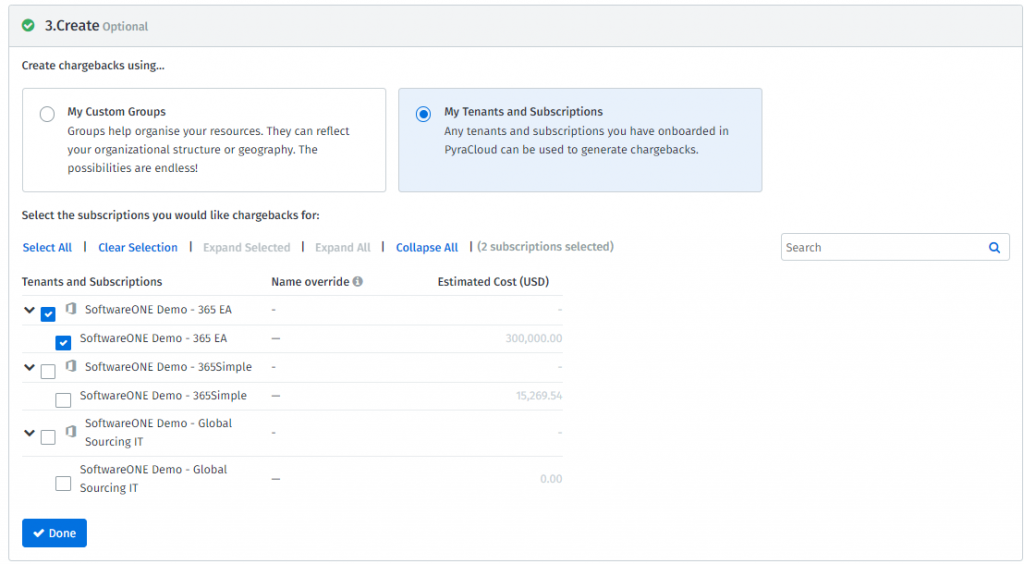Click the Office icon beside 365Simple tenant
Image resolution: width=1024 pixels, height=564 pixels.
point(71,366)
